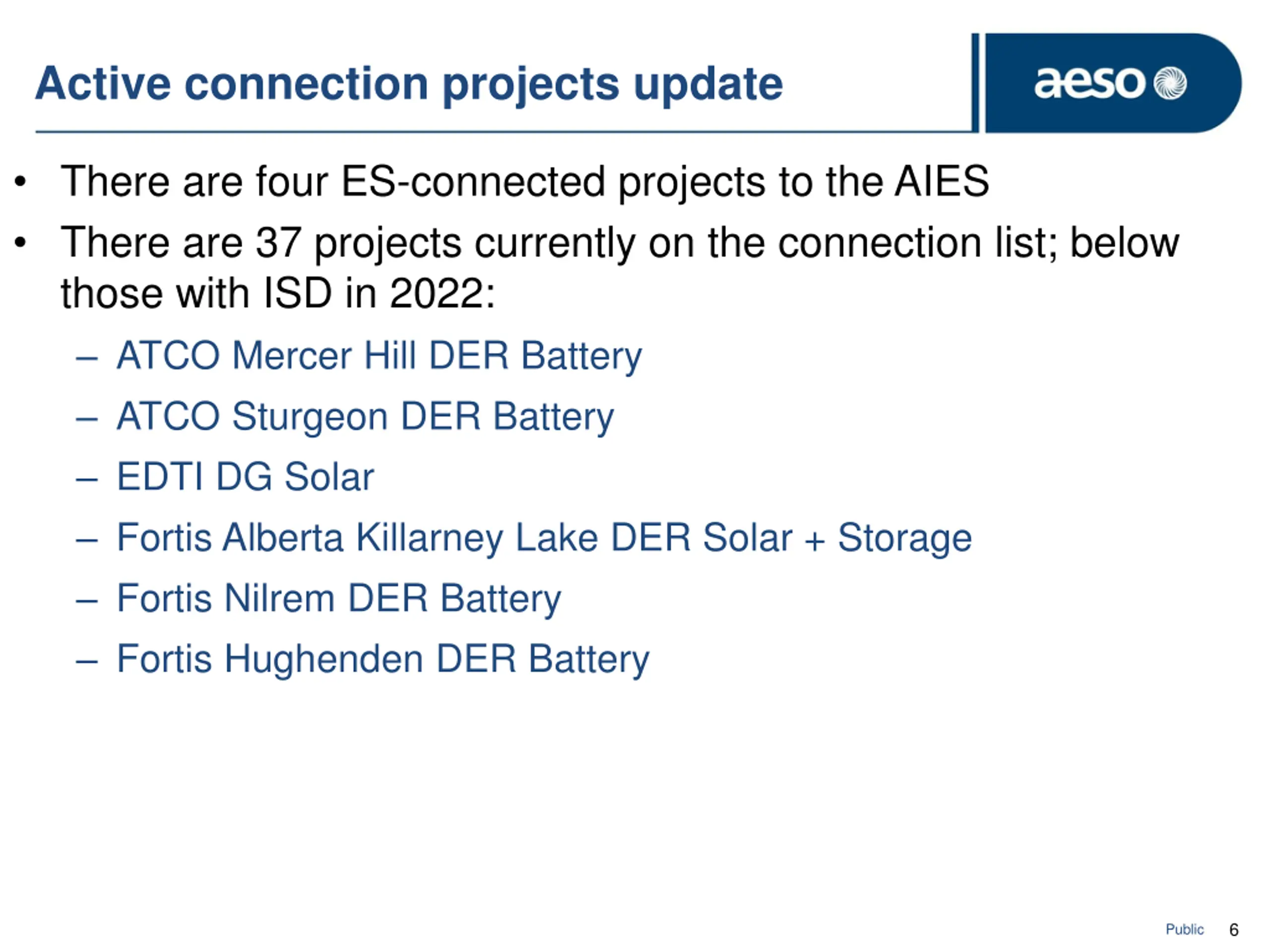The image size is (1270, 952).
Task: Click 'Fortis Hughenden DER Battery' entry
Action: [x=383, y=659]
